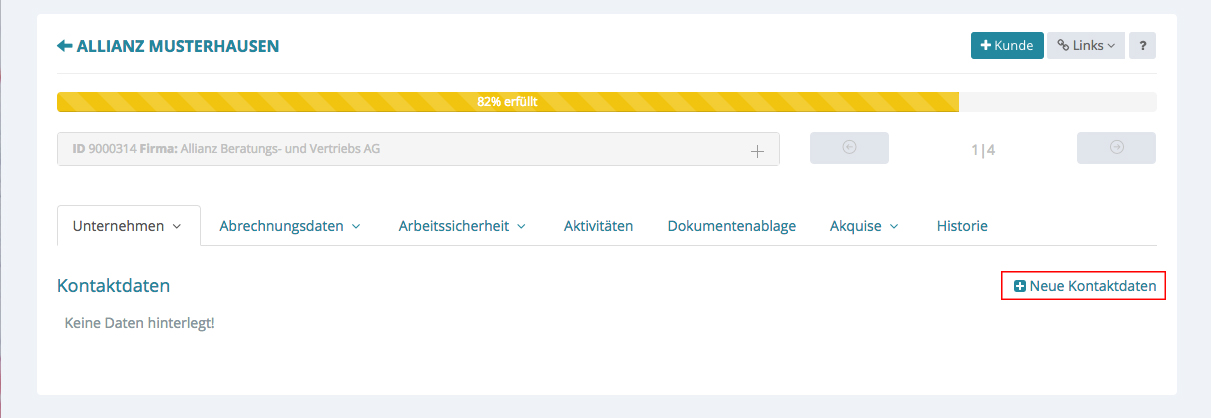
Task: Expand the Akquise tab dropdown
Action: click(864, 226)
